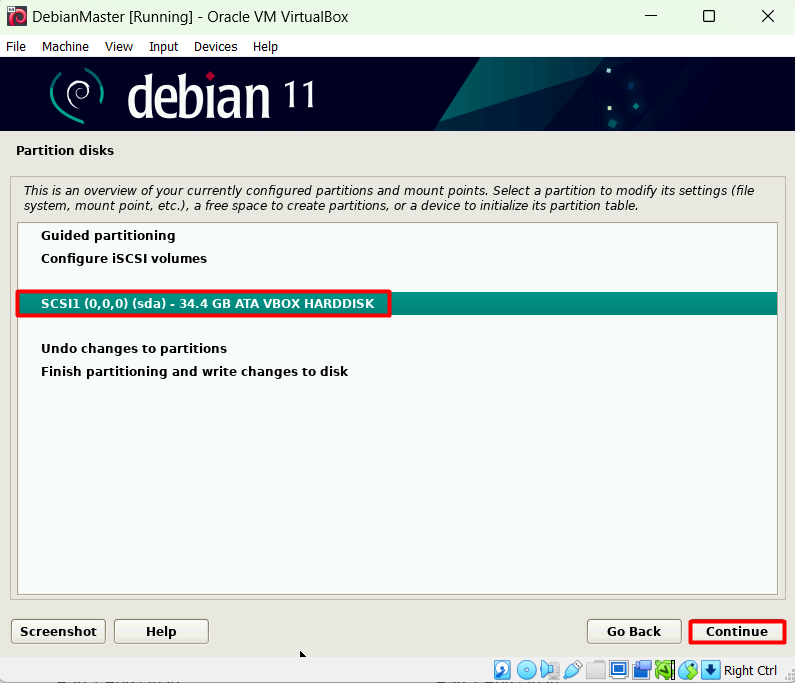Click the shared folders status icon
Viewport: 795px width, 683px height.
[x=595, y=670]
